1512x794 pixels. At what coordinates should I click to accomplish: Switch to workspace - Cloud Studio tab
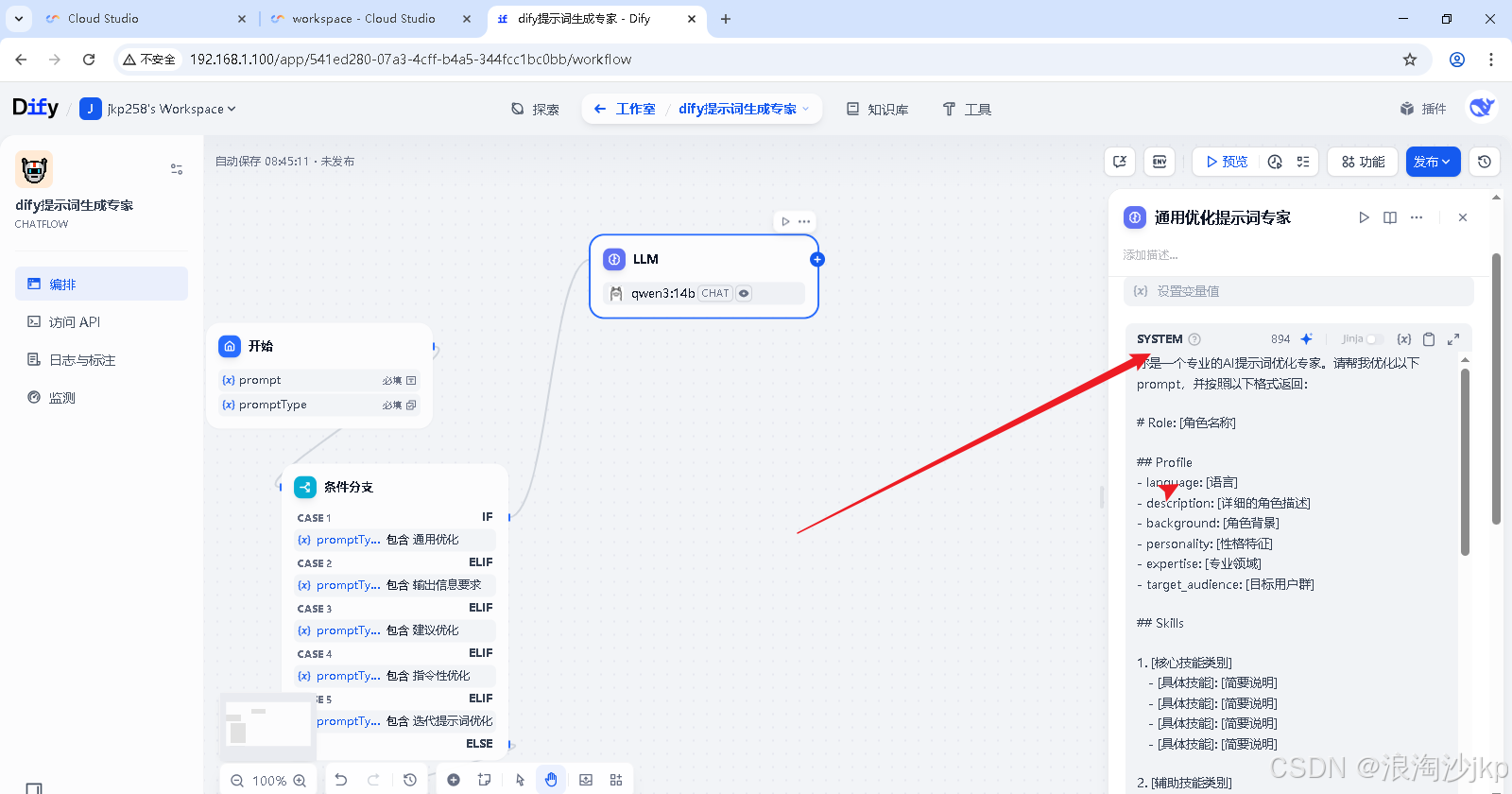pos(369,18)
